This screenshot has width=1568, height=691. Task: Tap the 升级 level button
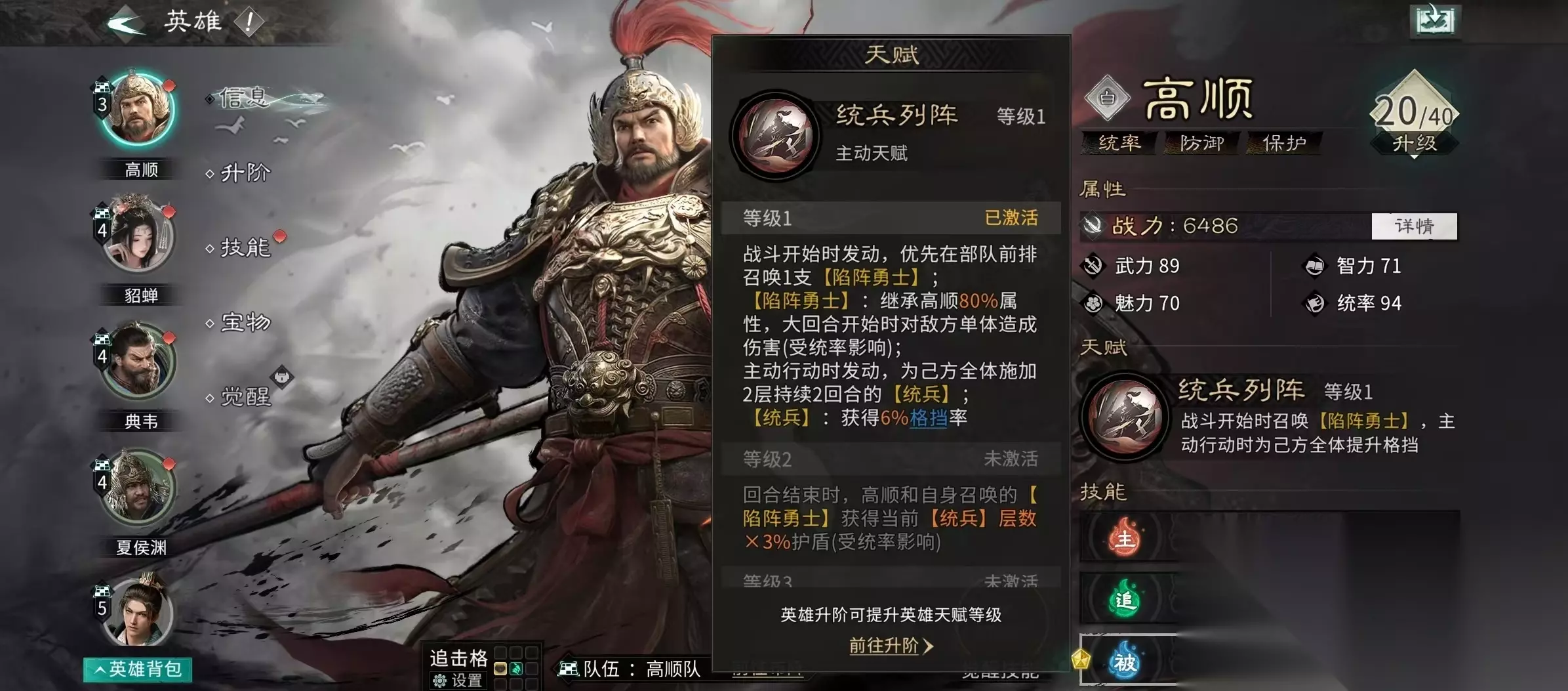click(1415, 144)
